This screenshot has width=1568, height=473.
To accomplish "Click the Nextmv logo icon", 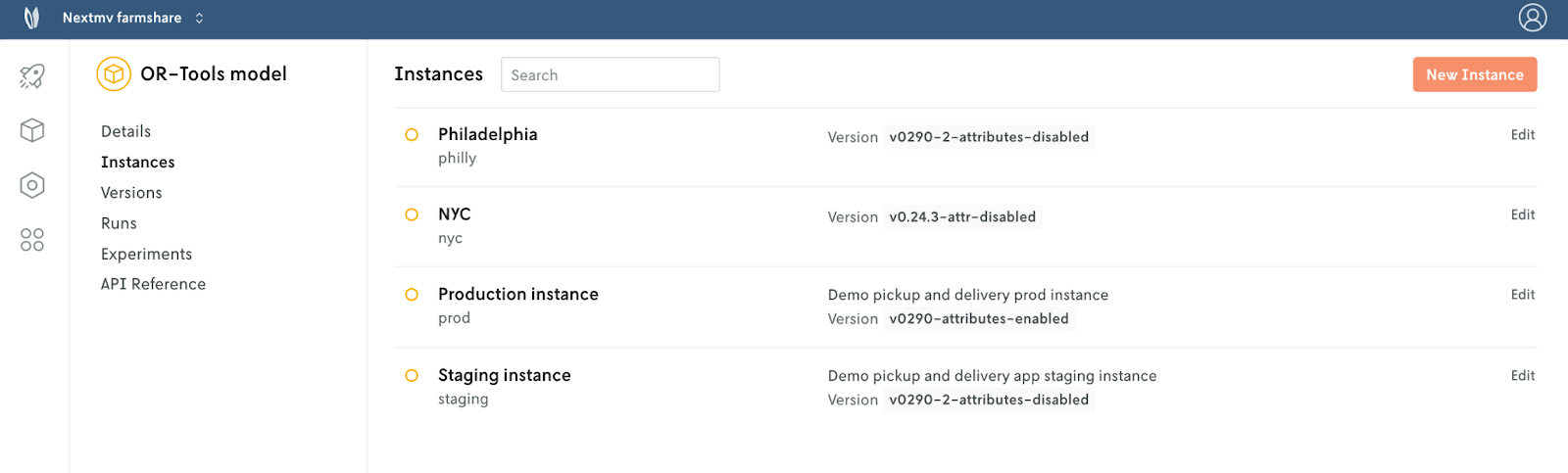I will pyautogui.click(x=31, y=18).
